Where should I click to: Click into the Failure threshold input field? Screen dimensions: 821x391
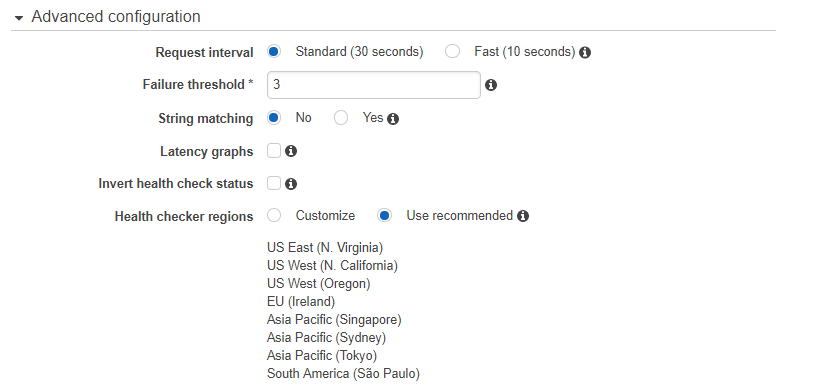[x=374, y=85]
